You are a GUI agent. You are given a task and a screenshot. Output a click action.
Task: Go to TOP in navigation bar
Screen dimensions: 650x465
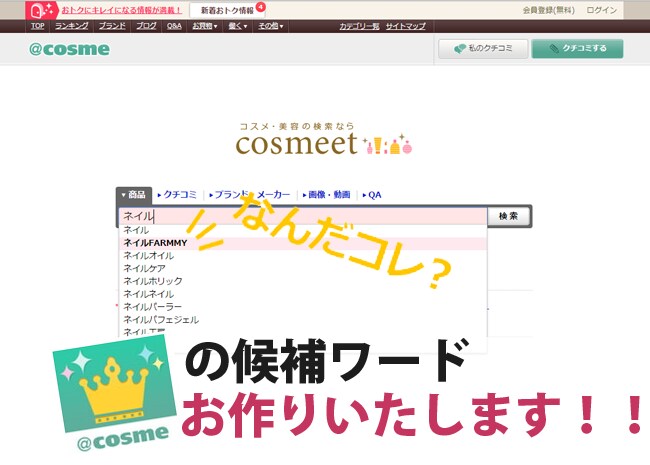pyautogui.click(x=37, y=26)
